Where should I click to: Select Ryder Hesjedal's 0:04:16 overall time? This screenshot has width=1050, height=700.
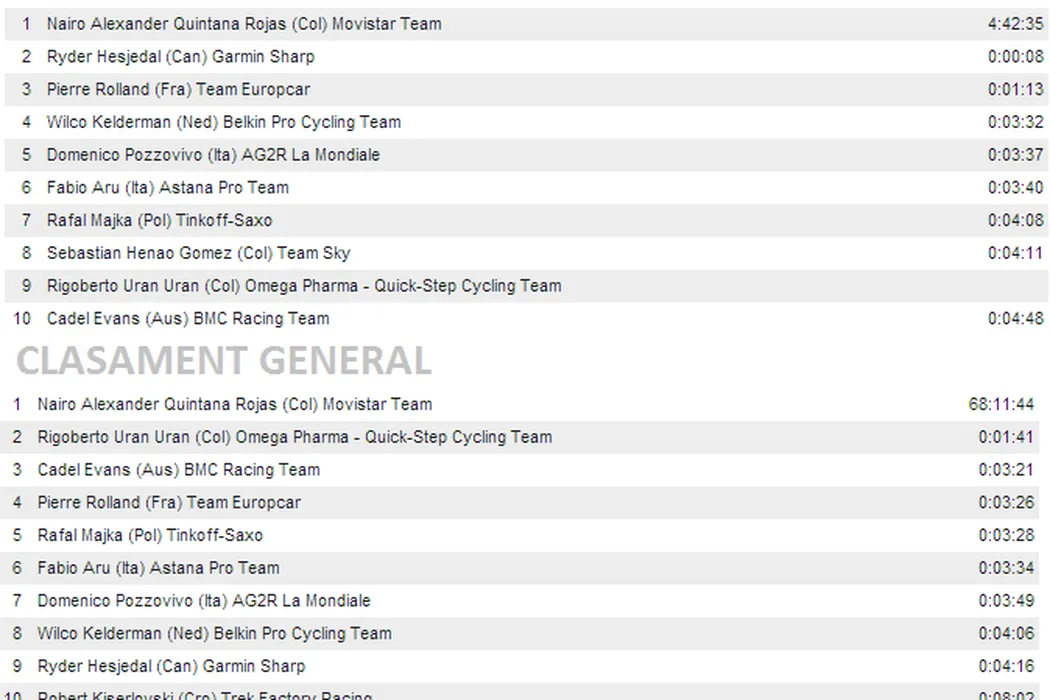point(1006,667)
